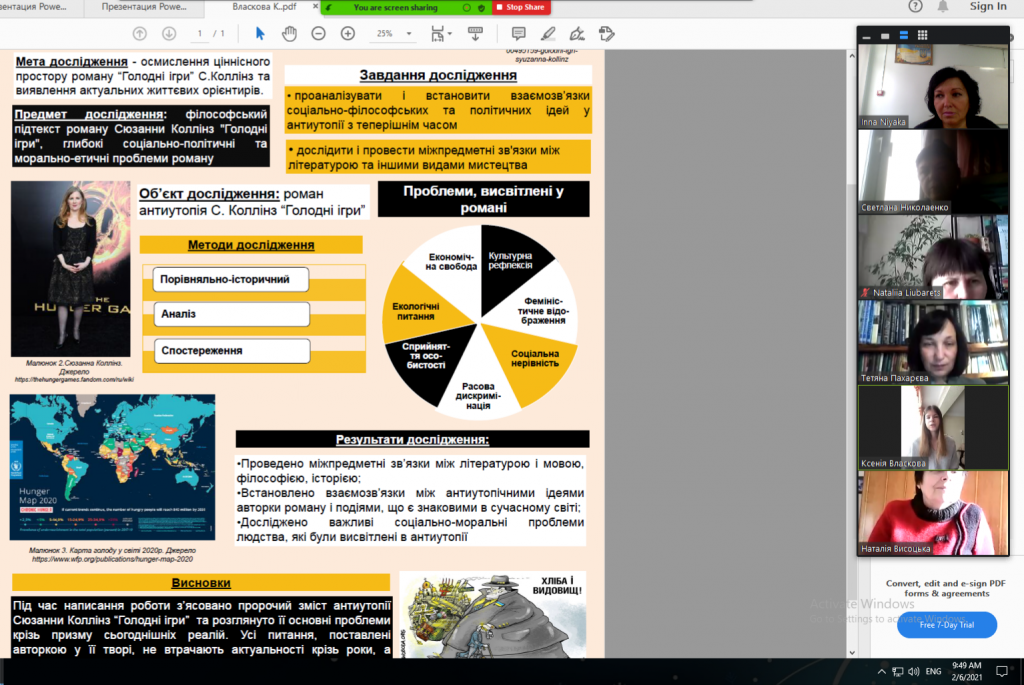This screenshot has height=685, width=1024.
Task: Choose the selection arrow tool in the PDF toolbar
Action: point(260,34)
